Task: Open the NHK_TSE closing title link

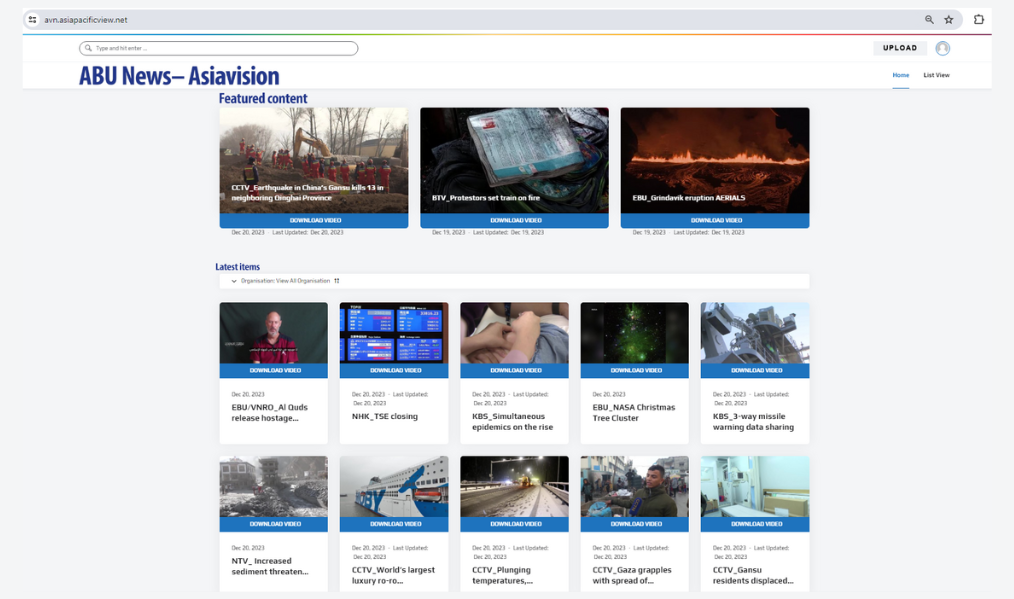Action: (385, 417)
